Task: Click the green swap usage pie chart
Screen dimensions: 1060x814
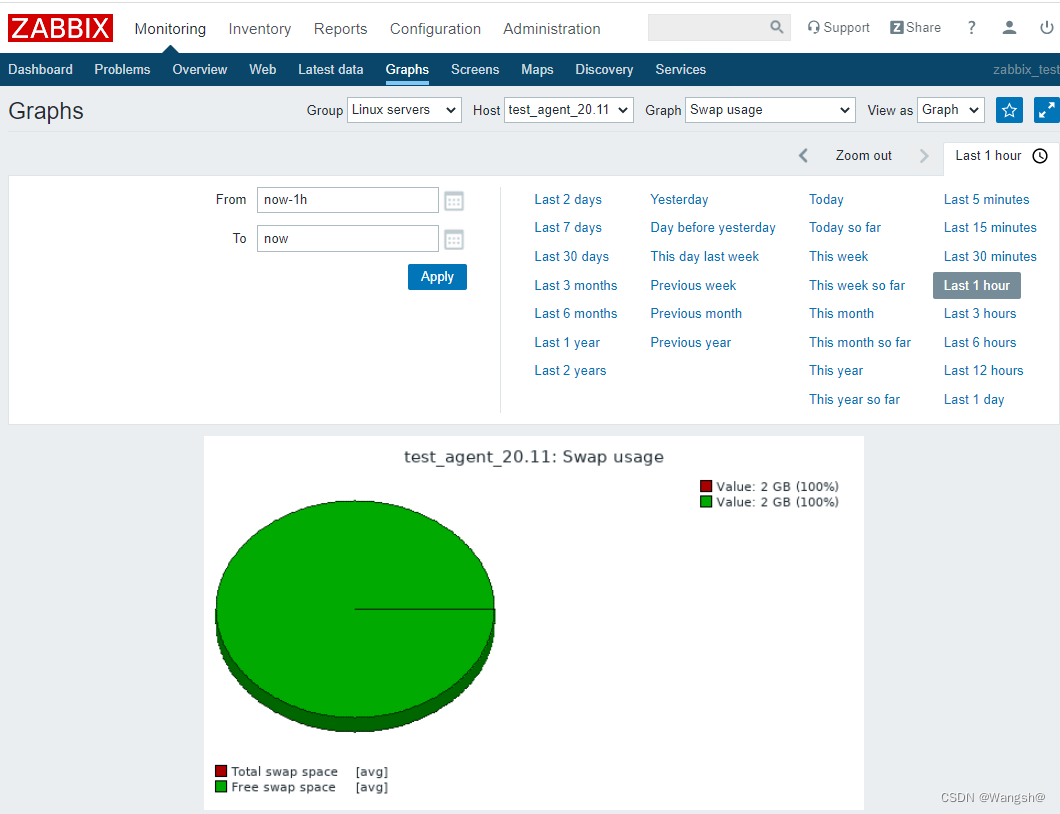Action: click(355, 616)
